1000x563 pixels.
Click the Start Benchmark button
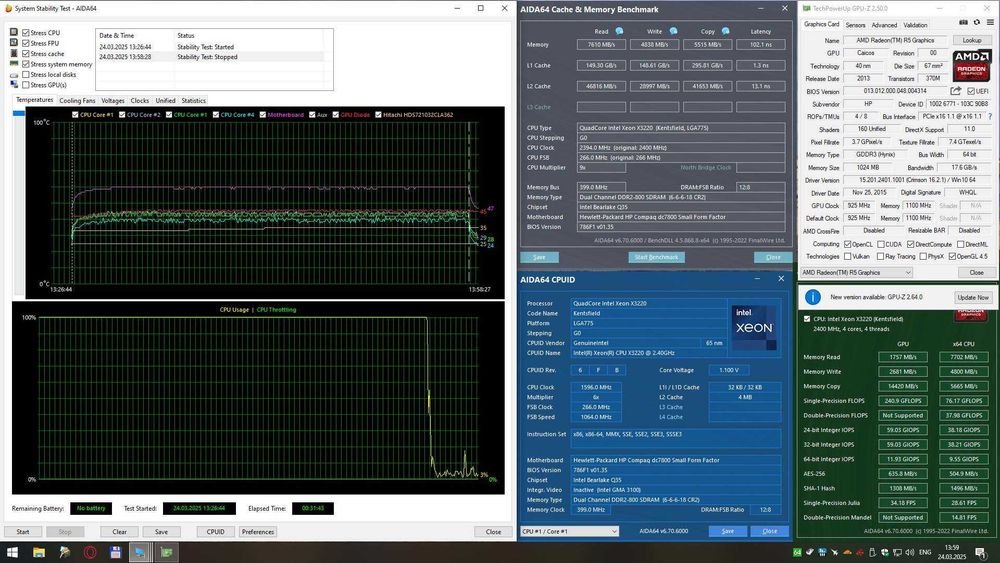pyautogui.click(x=656, y=257)
